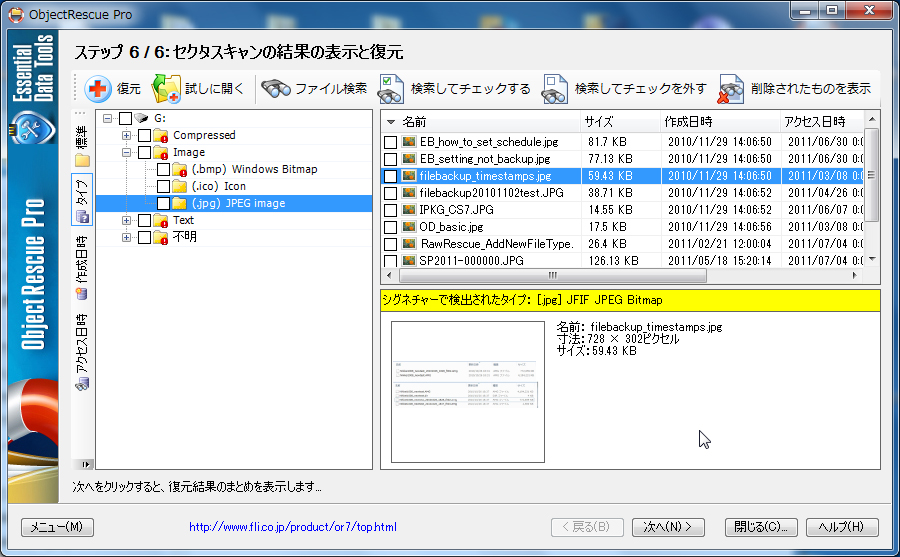Click the image icon of EB_setting_not_backup.jpg

(409, 158)
